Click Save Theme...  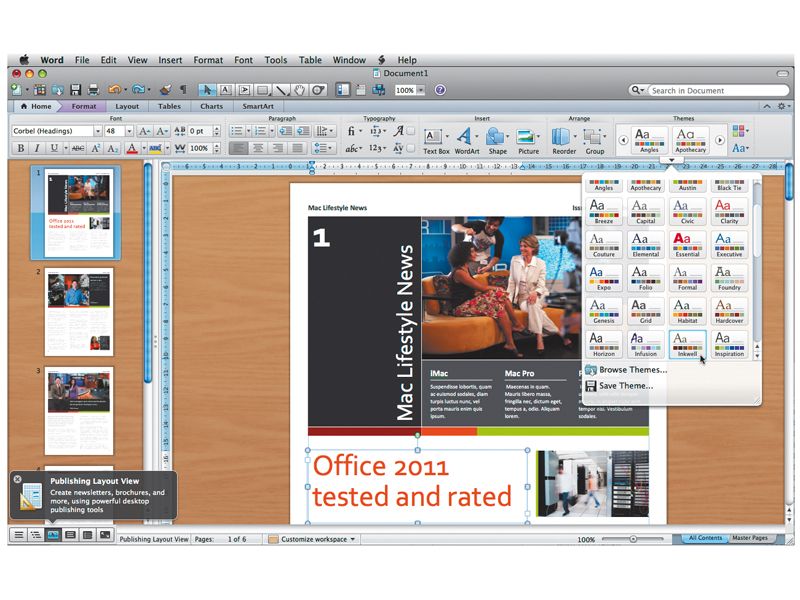pos(619,386)
